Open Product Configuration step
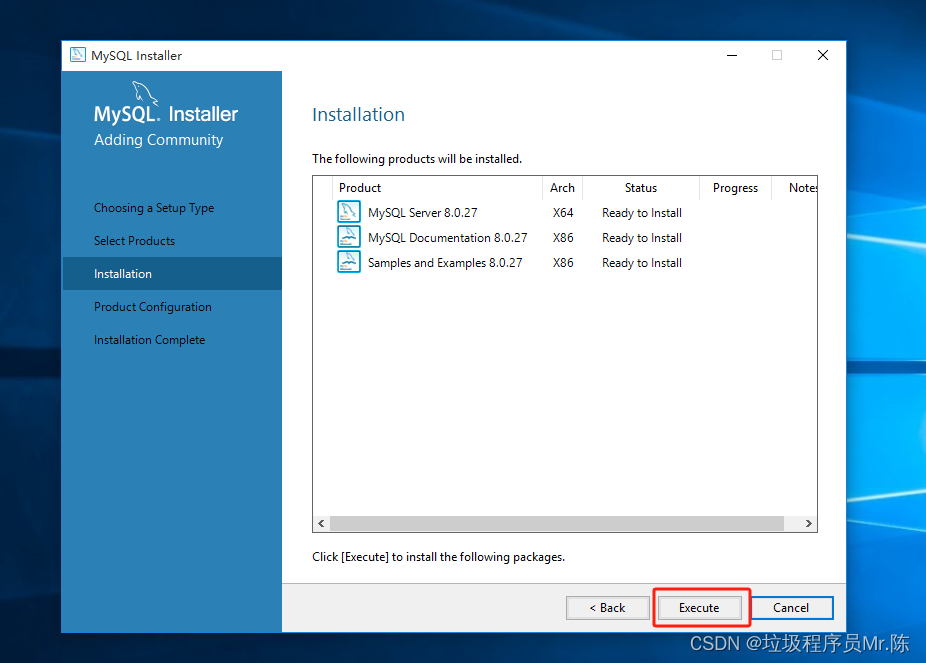The width and height of the screenshot is (926, 663). coord(153,307)
